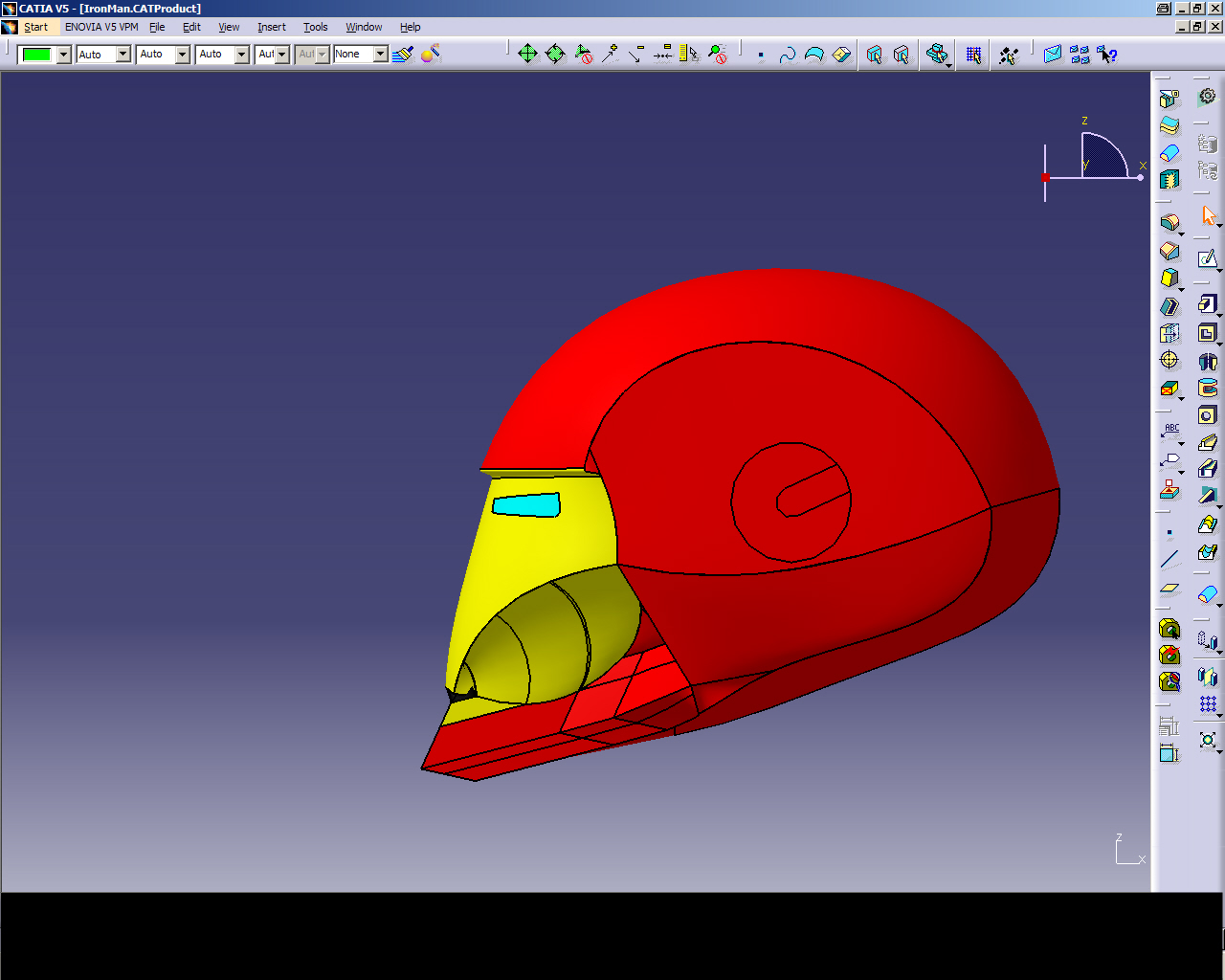Pick the Hole tool icon
Image resolution: width=1225 pixels, height=980 pixels.
tap(1208, 414)
